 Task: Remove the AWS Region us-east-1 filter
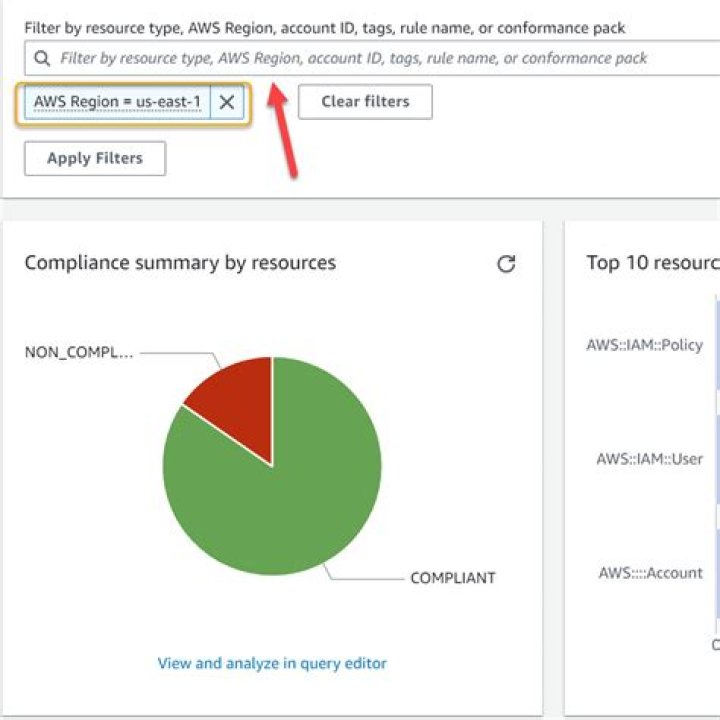coord(227,102)
